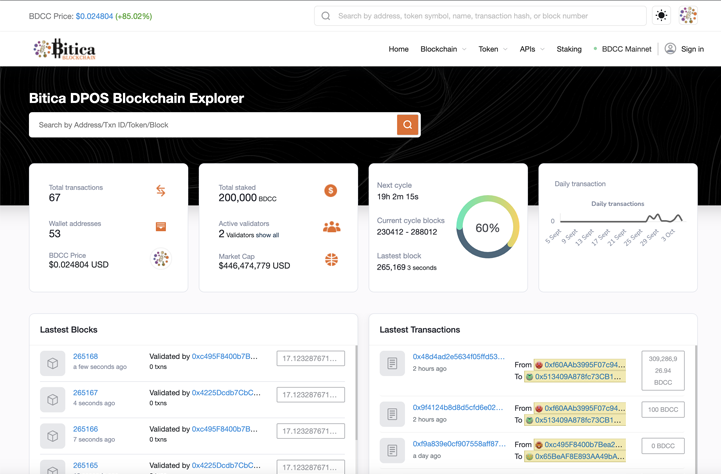Viewport: 721px width, 474px height.
Task: Click reward box 17.123287671 for block 265168
Action: [x=310, y=358]
